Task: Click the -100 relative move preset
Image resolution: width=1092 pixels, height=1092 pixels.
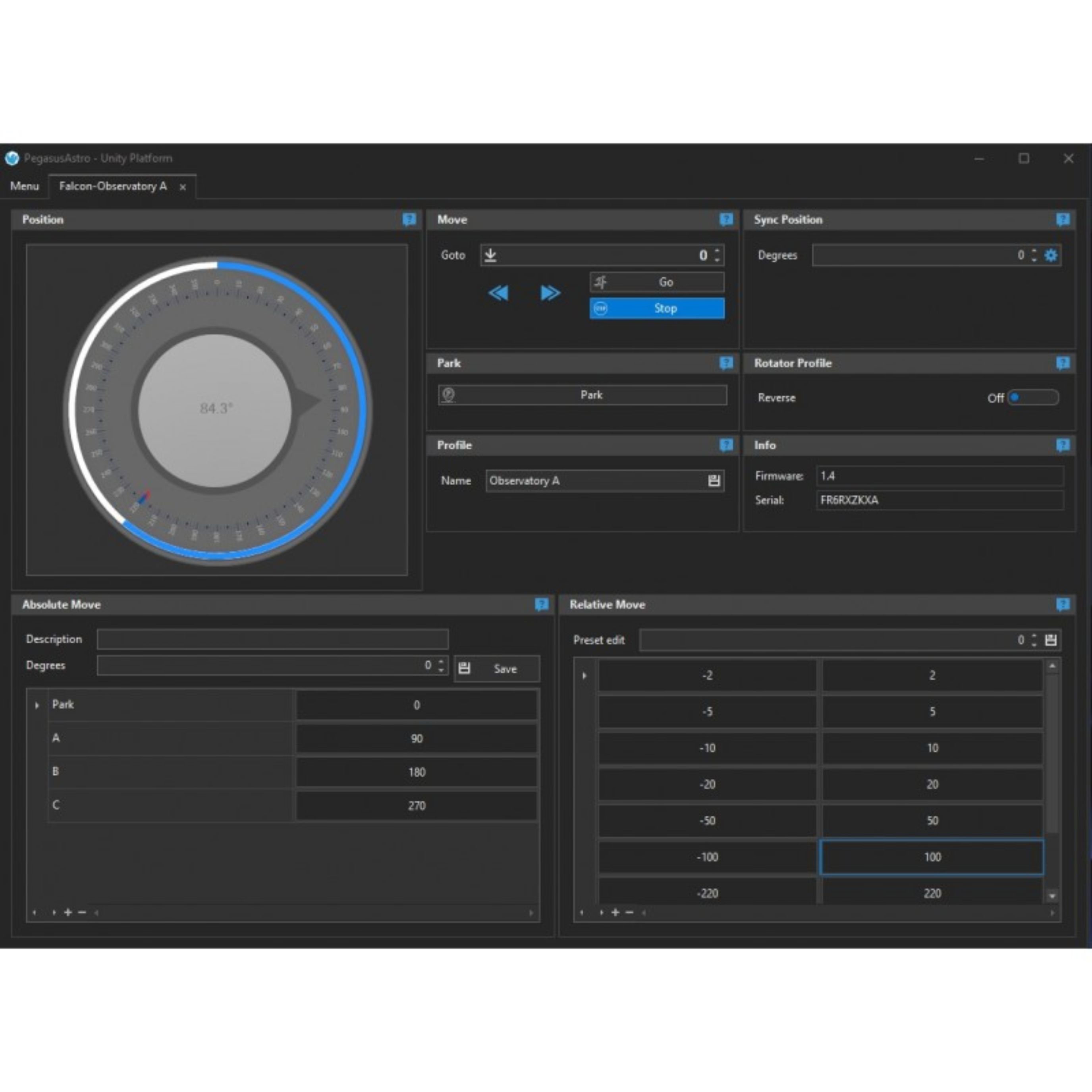Action: point(707,857)
